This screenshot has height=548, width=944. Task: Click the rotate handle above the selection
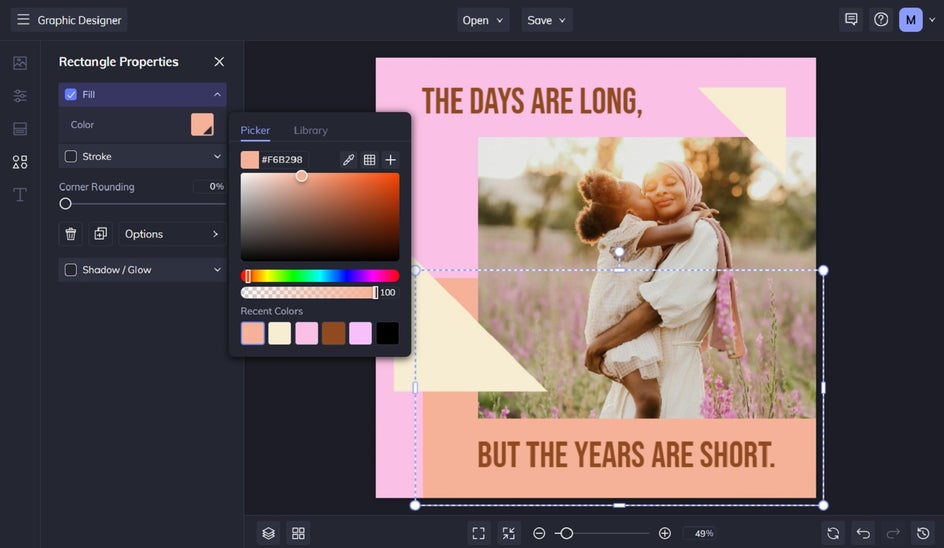(x=619, y=252)
